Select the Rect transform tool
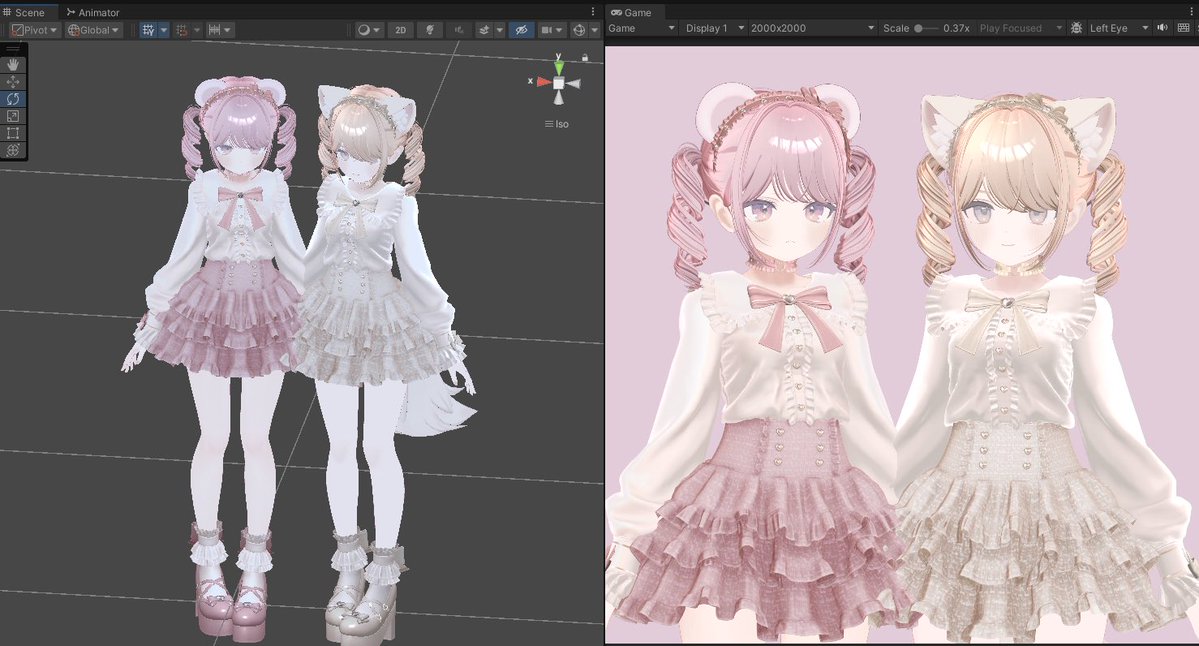1199x646 pixels. pos(13,133)
